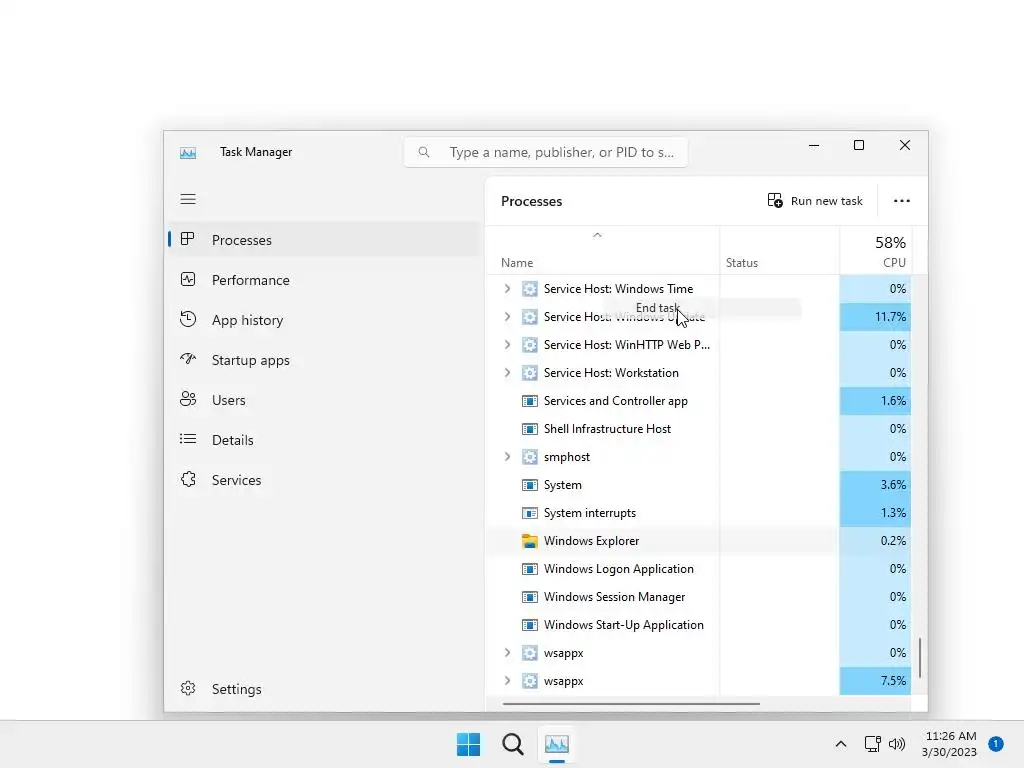Open the Windows Start menu
Image resolution: width=1024 pixels, height=768 pixels.
click(468, 744)
